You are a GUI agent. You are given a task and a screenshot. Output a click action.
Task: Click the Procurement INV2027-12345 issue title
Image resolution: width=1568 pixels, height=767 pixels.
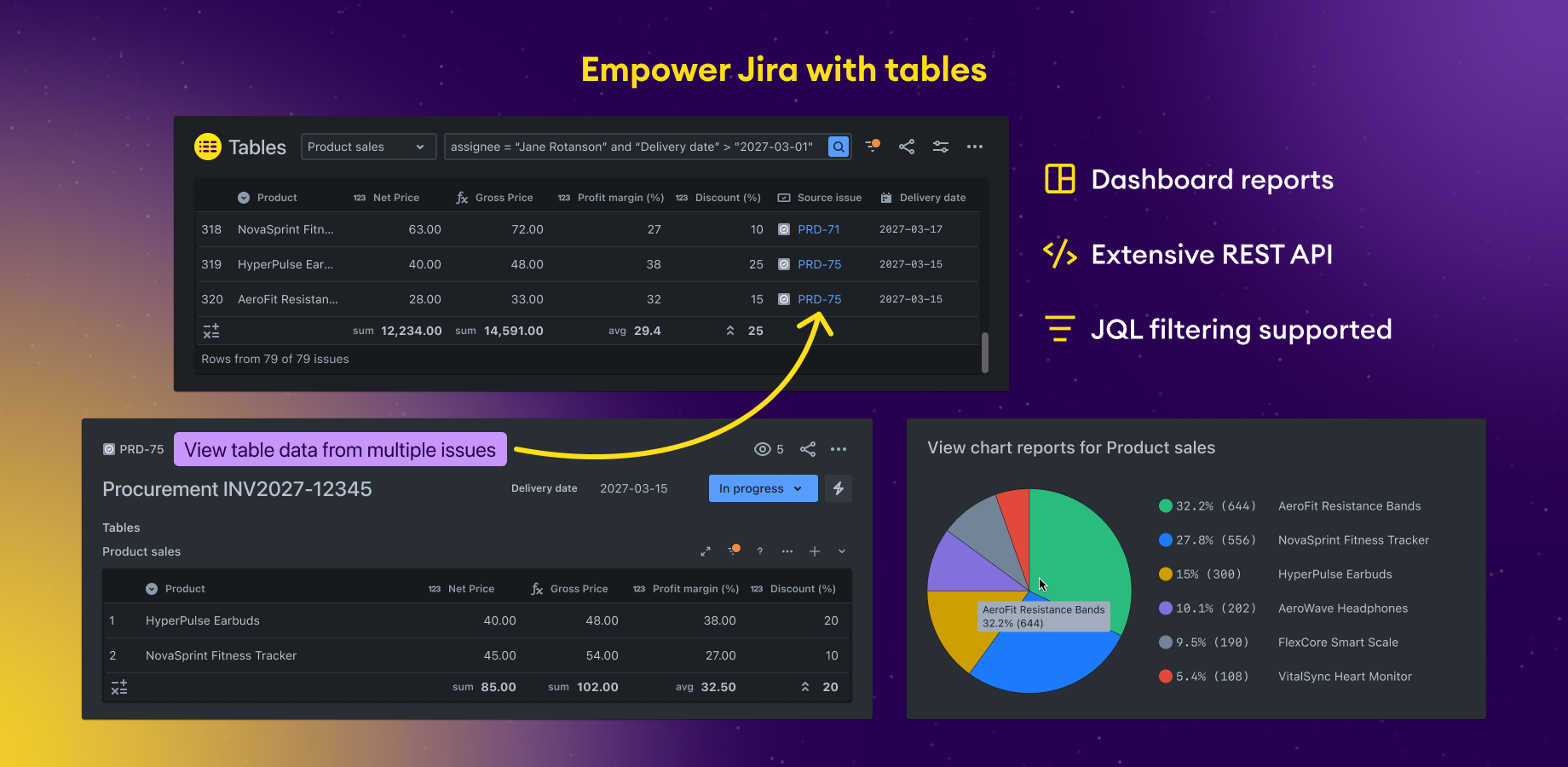[x=237, y=489]
